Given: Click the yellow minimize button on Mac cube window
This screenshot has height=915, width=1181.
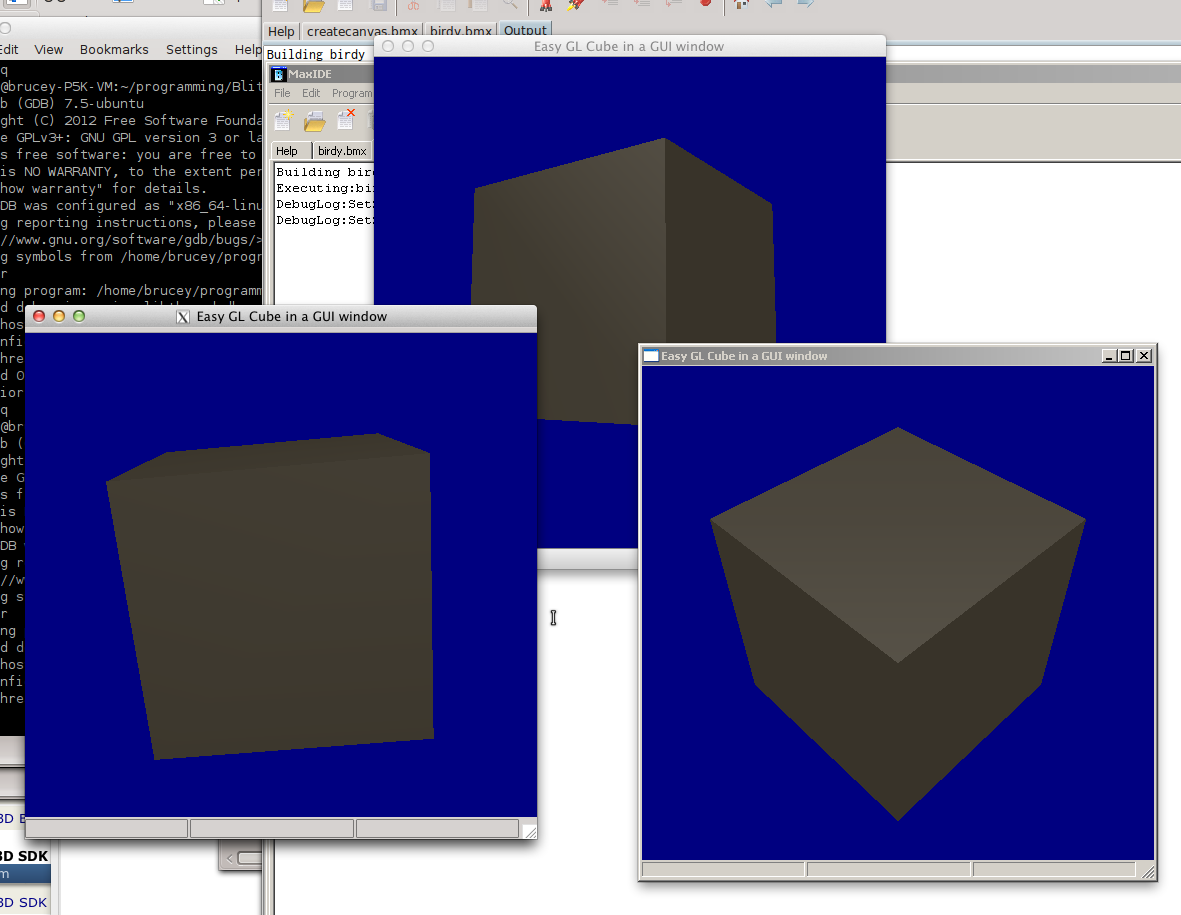Looking at the screenshot, I should click(59, 316).
